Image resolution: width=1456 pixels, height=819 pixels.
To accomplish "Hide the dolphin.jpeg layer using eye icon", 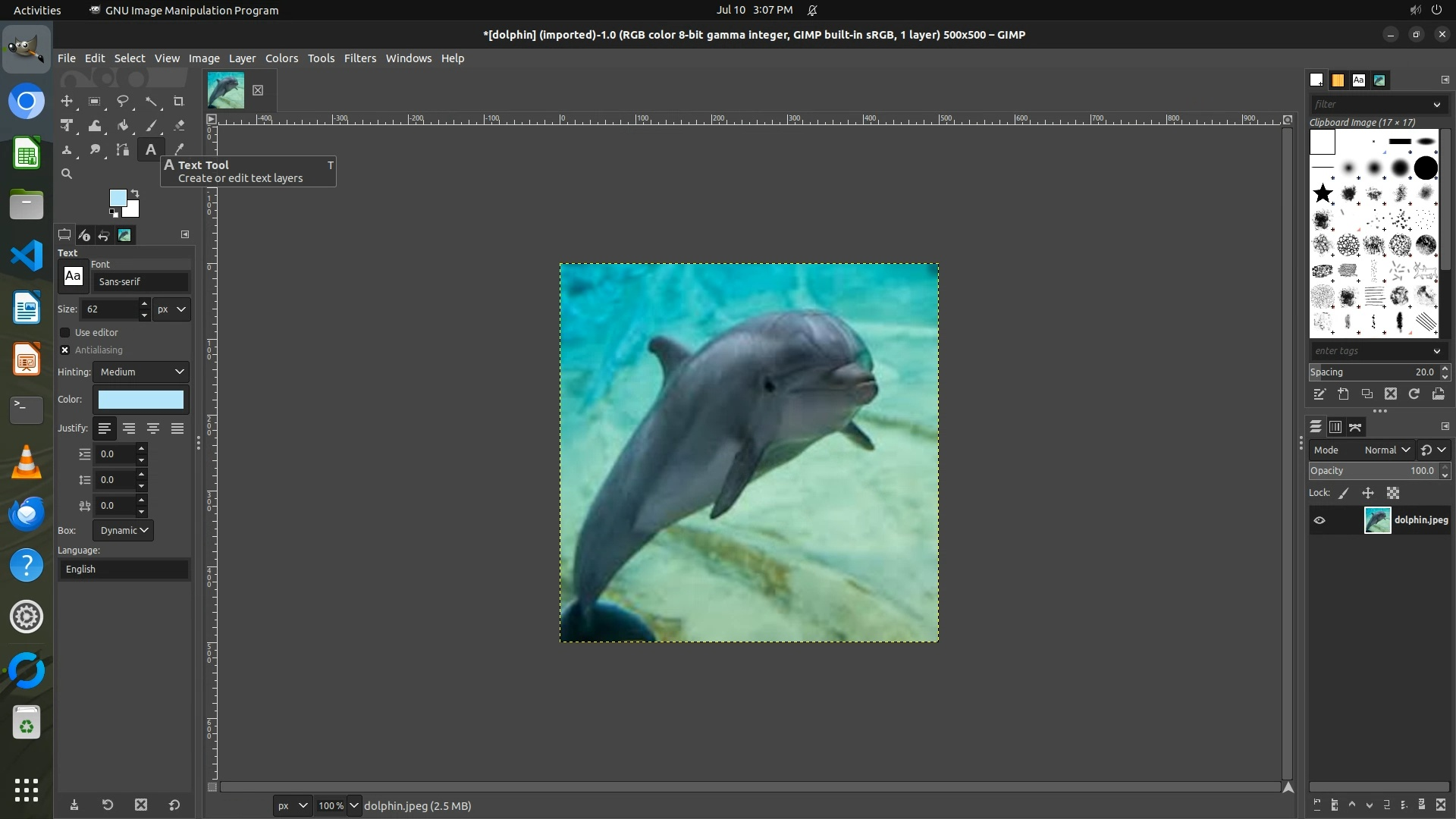I will (x=1319, y=520).
